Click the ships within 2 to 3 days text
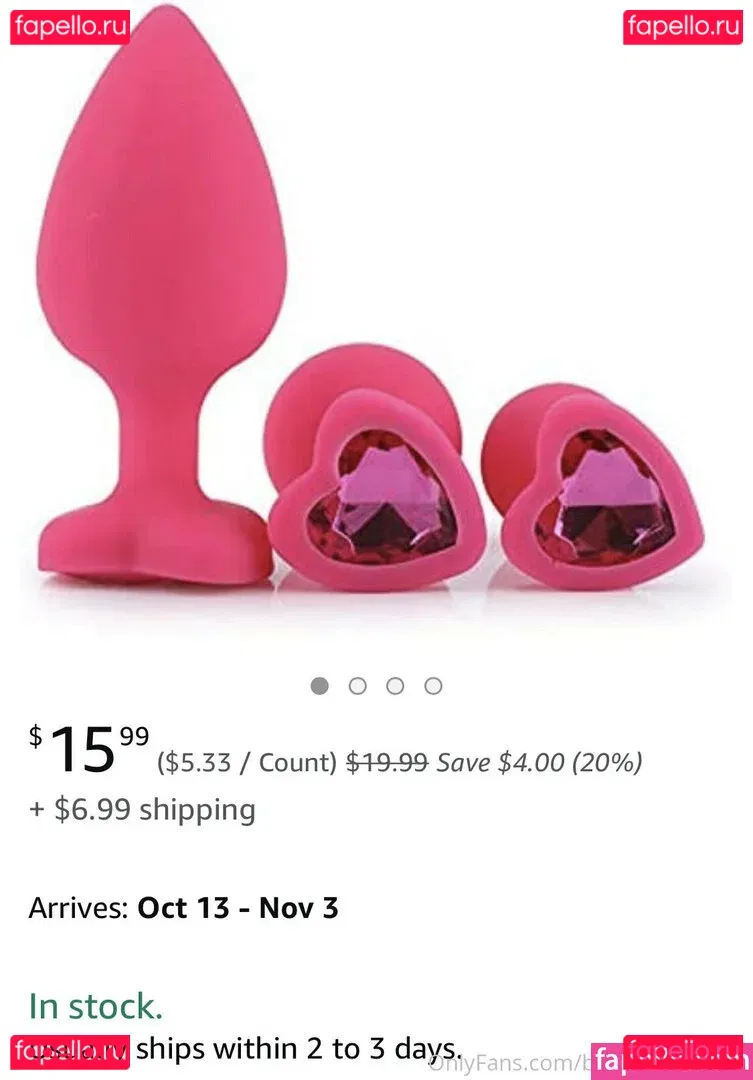This screenshot has width=753, height=1080. (298, 1049)
